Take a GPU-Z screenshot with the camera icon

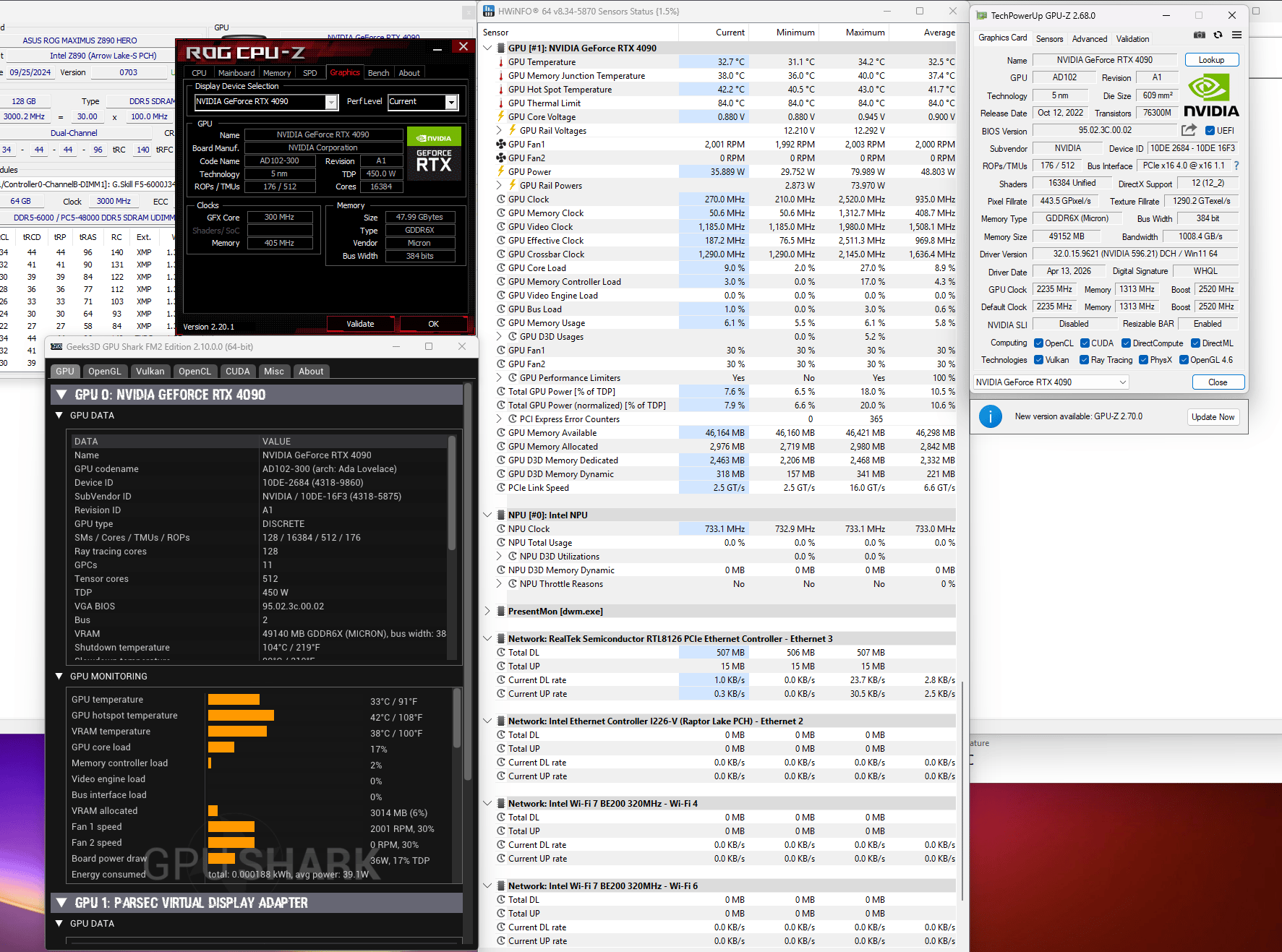pyautogui.click(x=1200, y=35)
